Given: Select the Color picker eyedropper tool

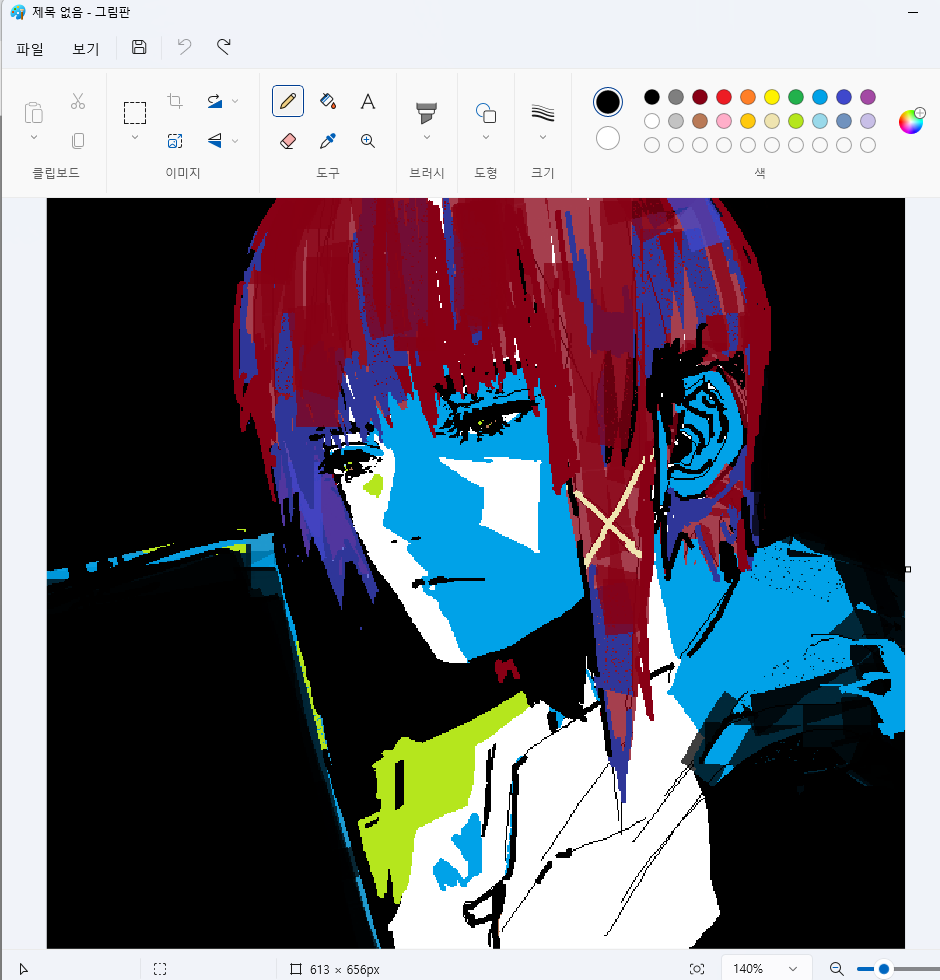Looking at the screenshot, I should click(x=328, y=141).
